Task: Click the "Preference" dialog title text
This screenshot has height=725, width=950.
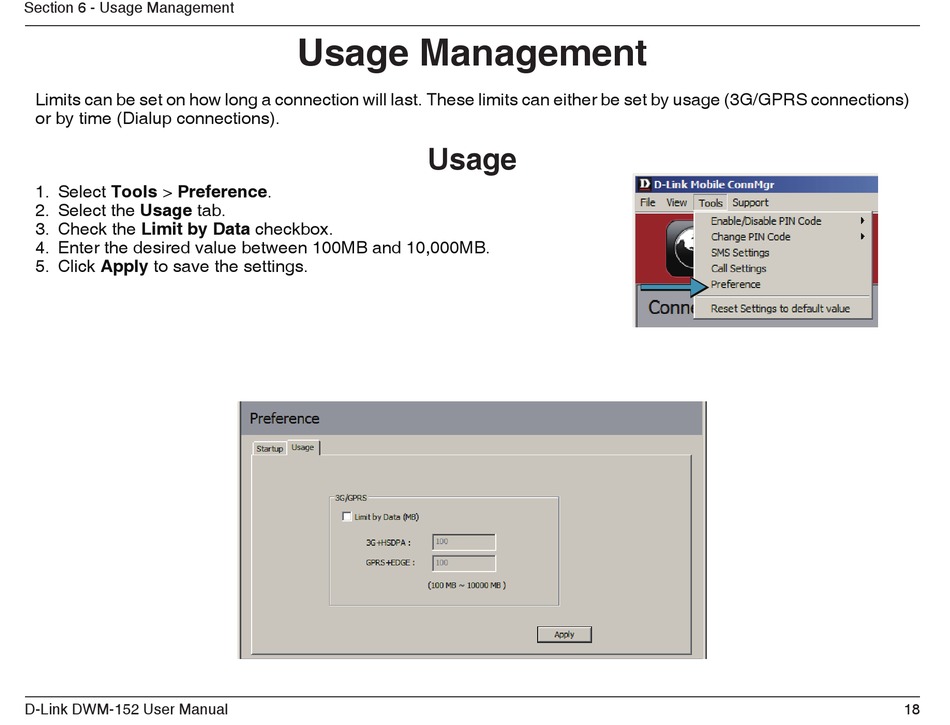Action: click(x=284, y=419)
